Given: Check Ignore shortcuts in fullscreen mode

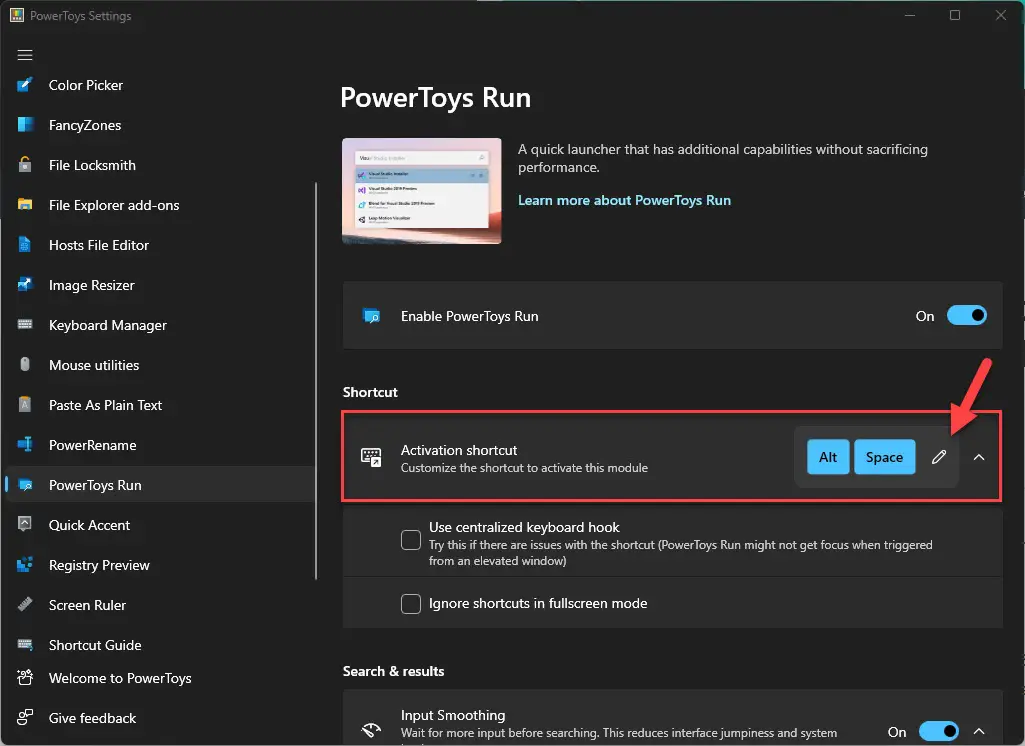Looking at the screenshot, I should click(411, 603).
